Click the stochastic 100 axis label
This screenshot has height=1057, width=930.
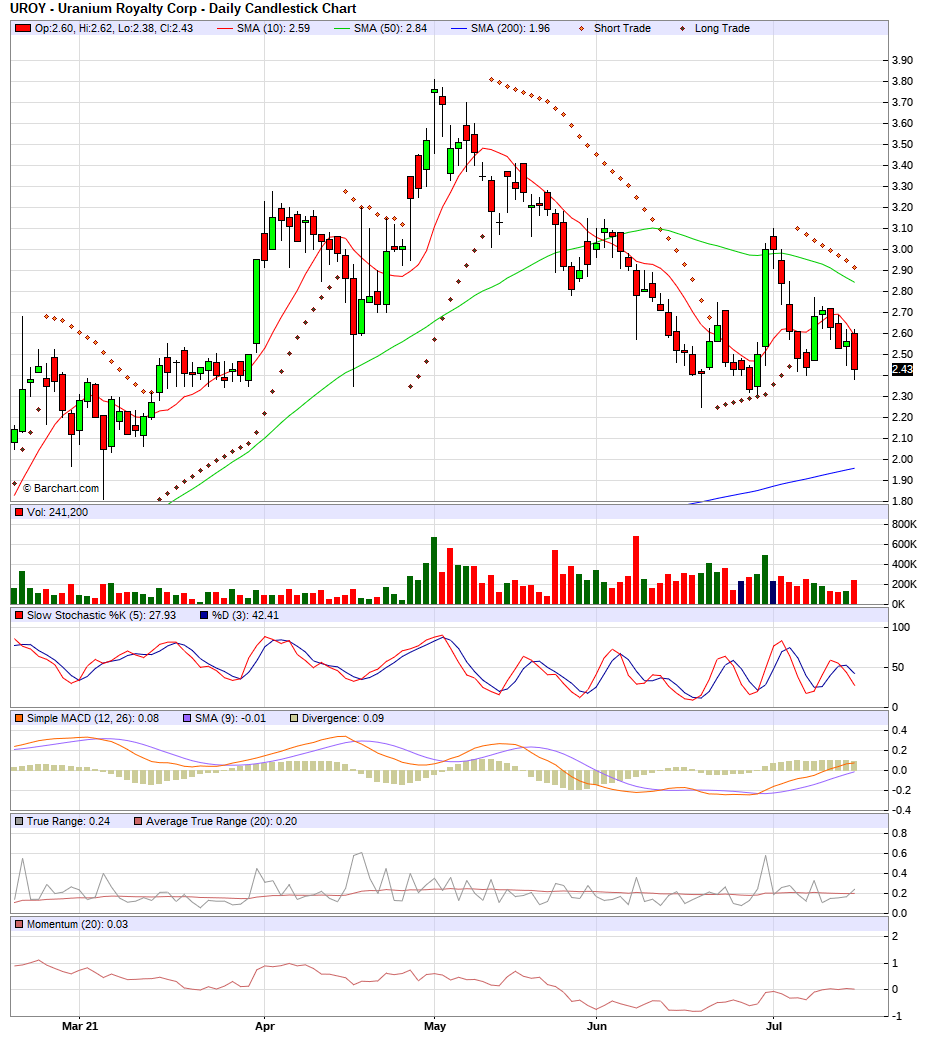[x=901, y=628]
